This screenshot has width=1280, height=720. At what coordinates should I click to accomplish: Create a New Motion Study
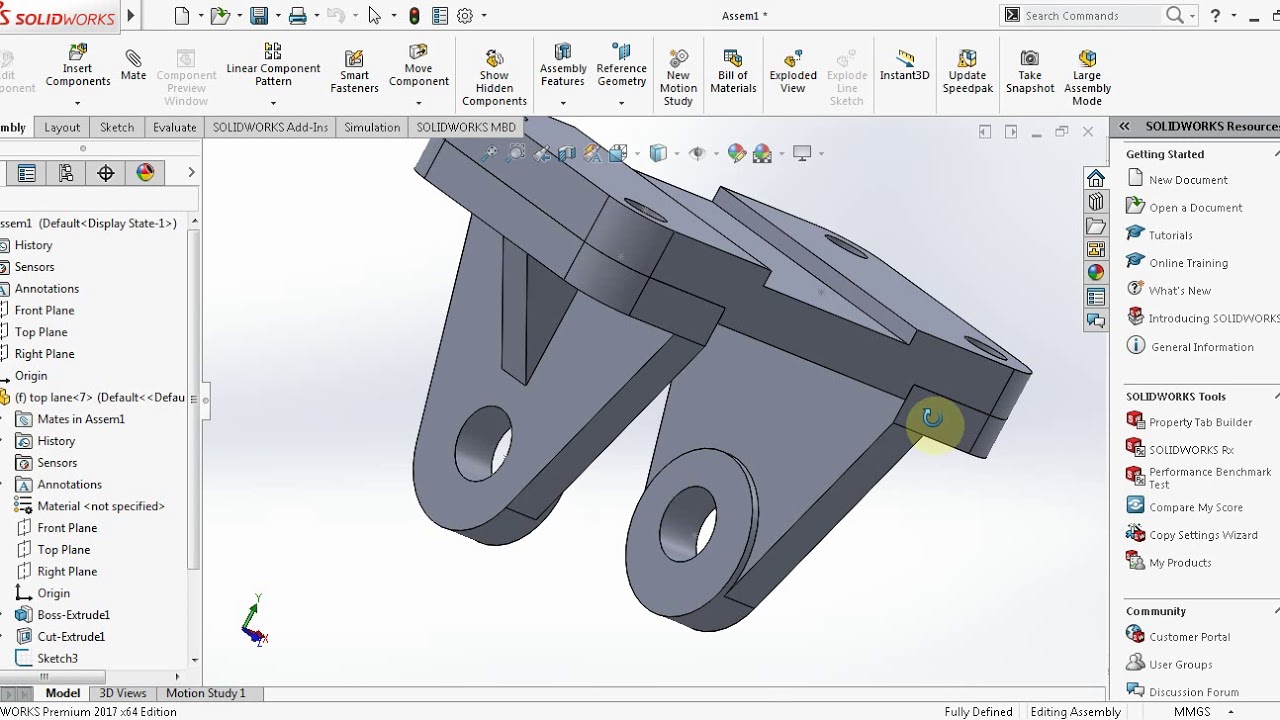(678, 78)
